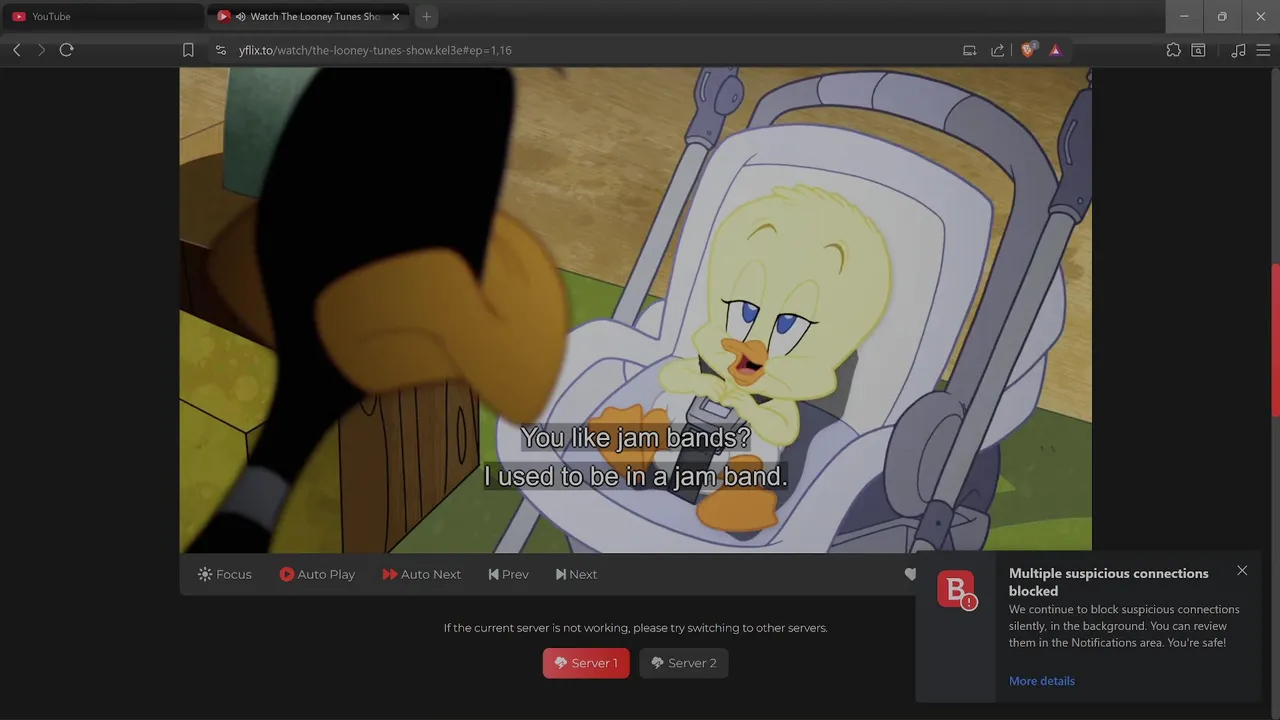1280x720 pixels.
Task: Click the page vertical scrollbar thumb
Action: coord(1275,340)
